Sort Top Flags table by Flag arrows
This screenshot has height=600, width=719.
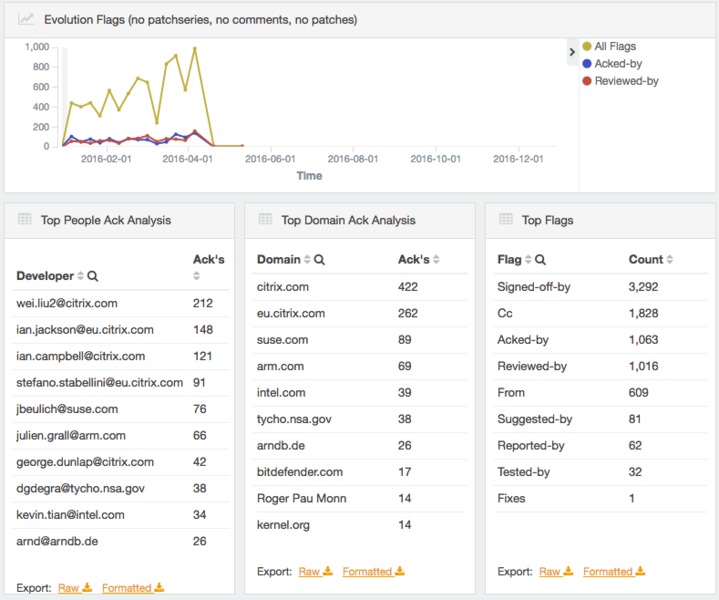(528, 260)
